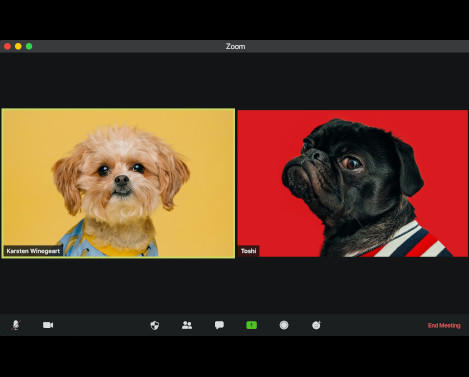This screenshot has height=377, width=469.
Task: Unmute the microphone in the Zoom toolbar
Action: tap(16, 325)
